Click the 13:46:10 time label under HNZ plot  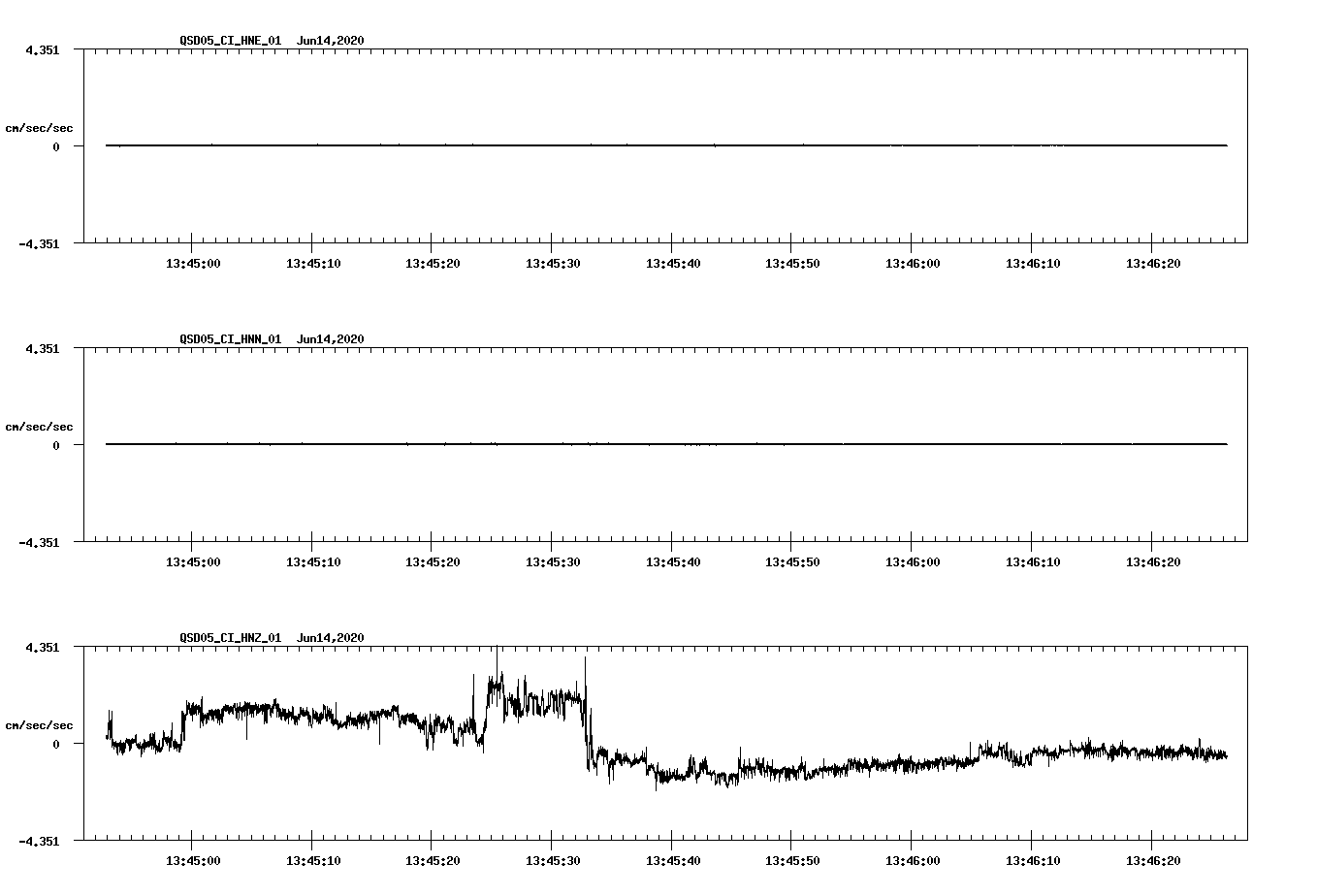pyautogui.click(x=1033, y=861)
